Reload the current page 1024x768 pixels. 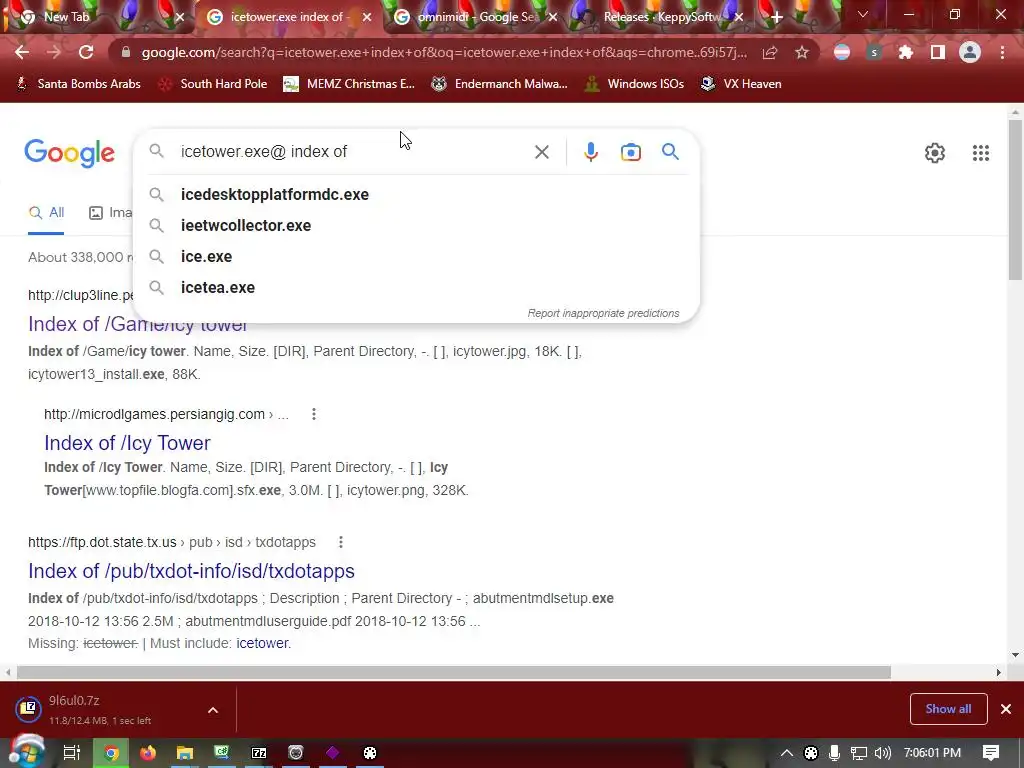(x=86, y=52)
